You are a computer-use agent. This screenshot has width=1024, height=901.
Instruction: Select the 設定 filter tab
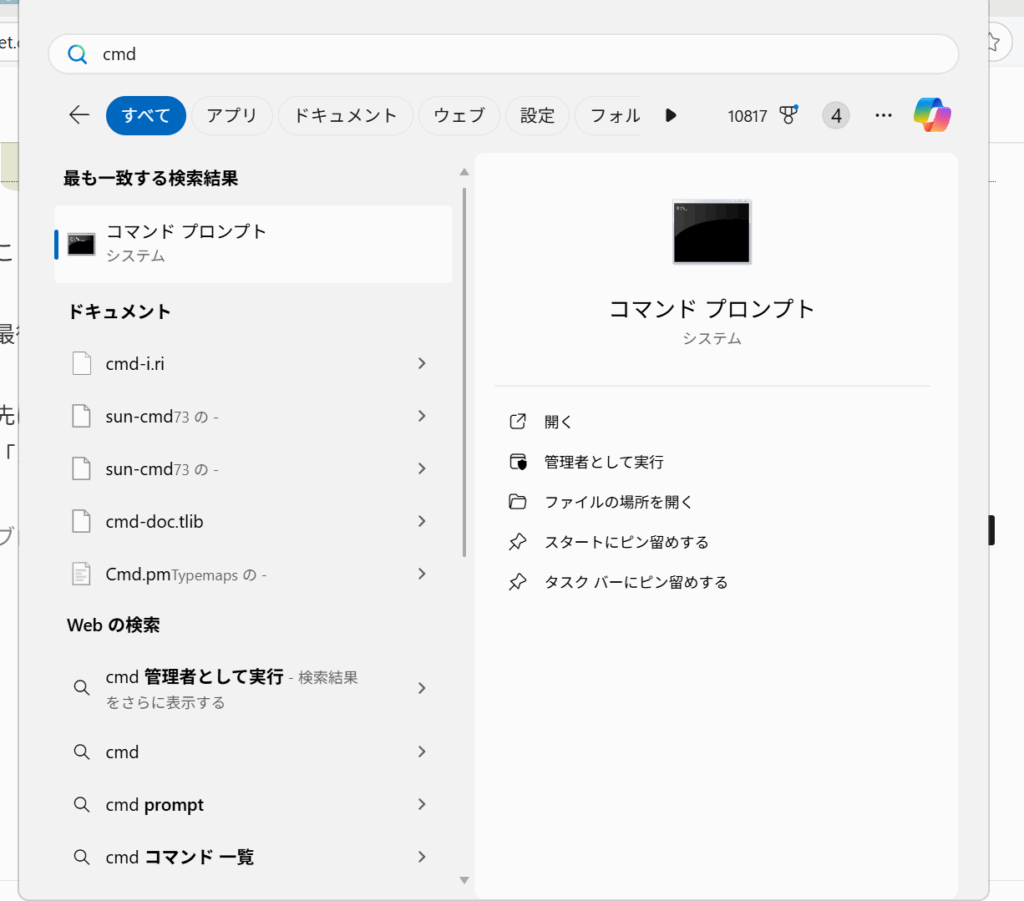coord(537,116)
